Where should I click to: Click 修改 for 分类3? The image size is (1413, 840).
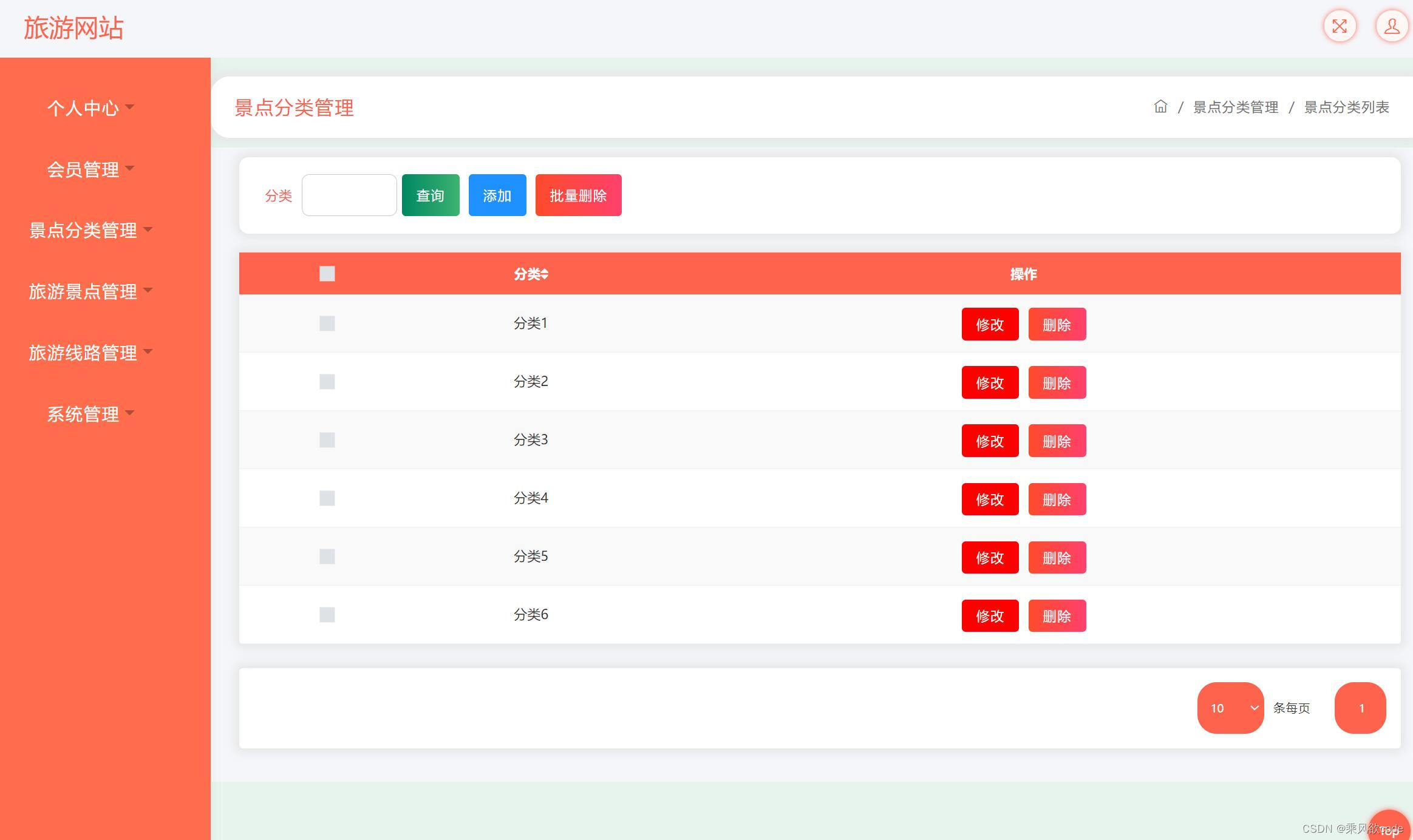(990, 441)
